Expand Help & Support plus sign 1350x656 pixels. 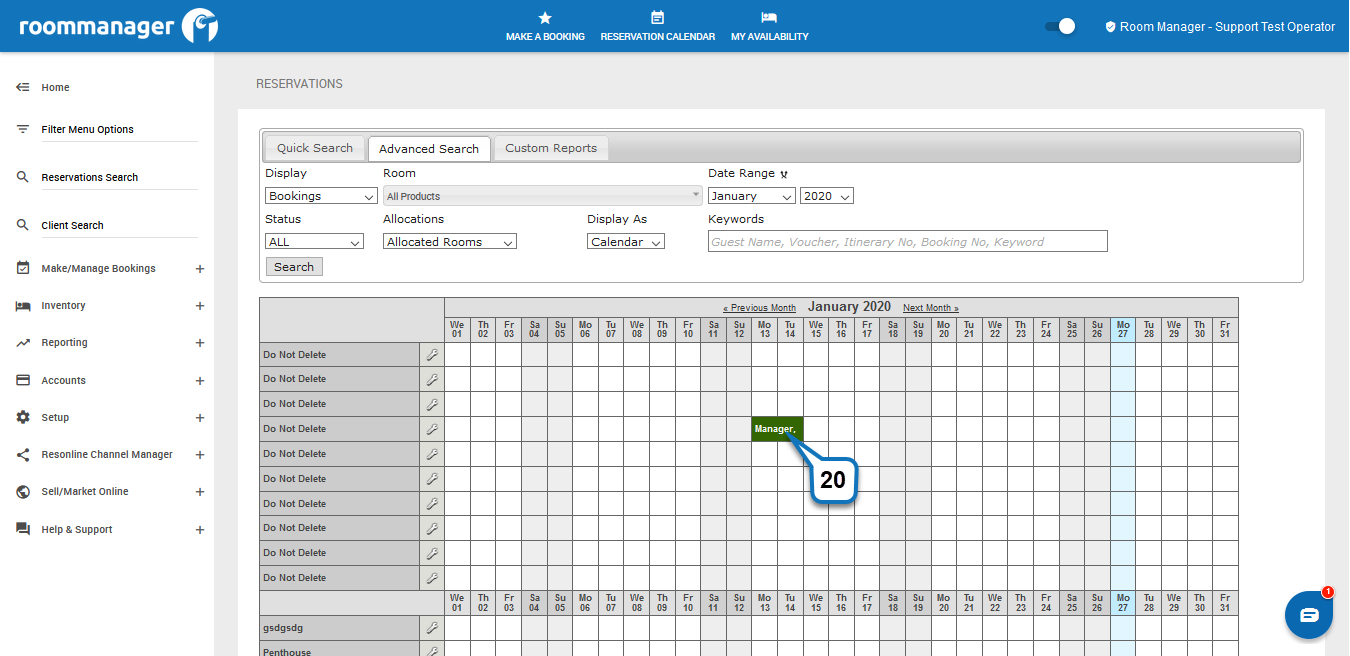[x=200, y=530]
